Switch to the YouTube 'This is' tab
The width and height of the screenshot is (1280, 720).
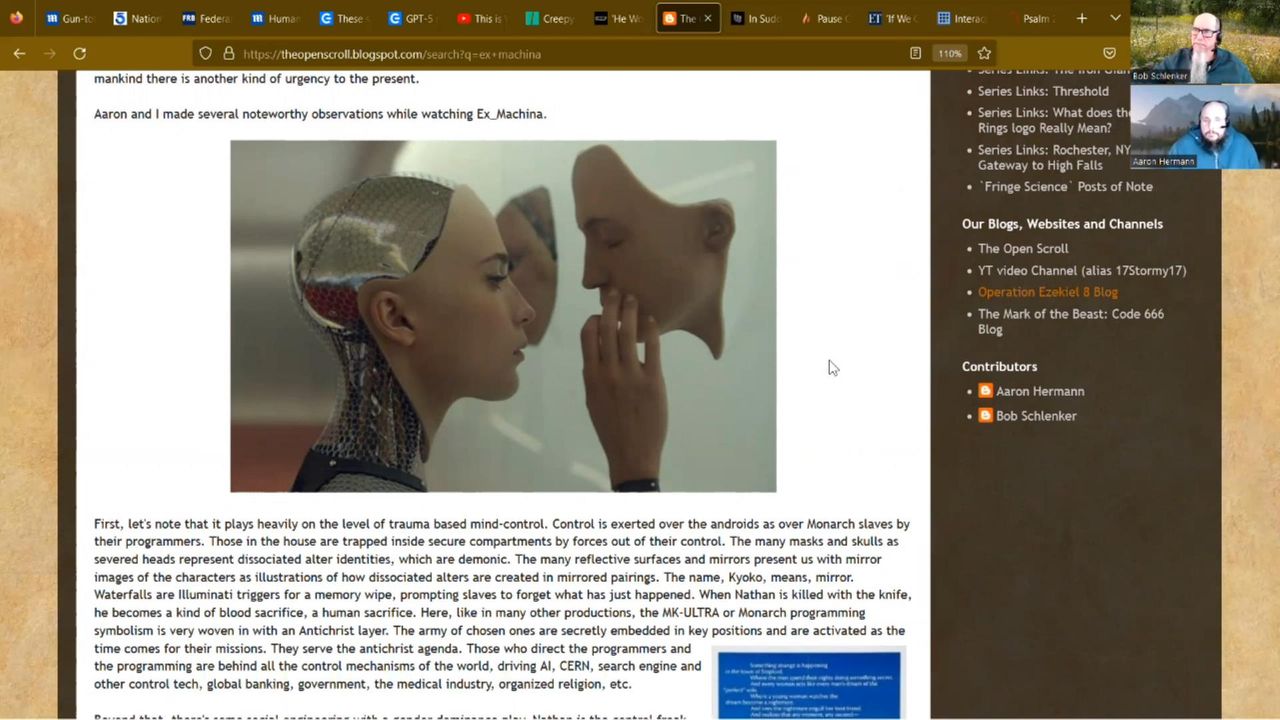point(482,18)
